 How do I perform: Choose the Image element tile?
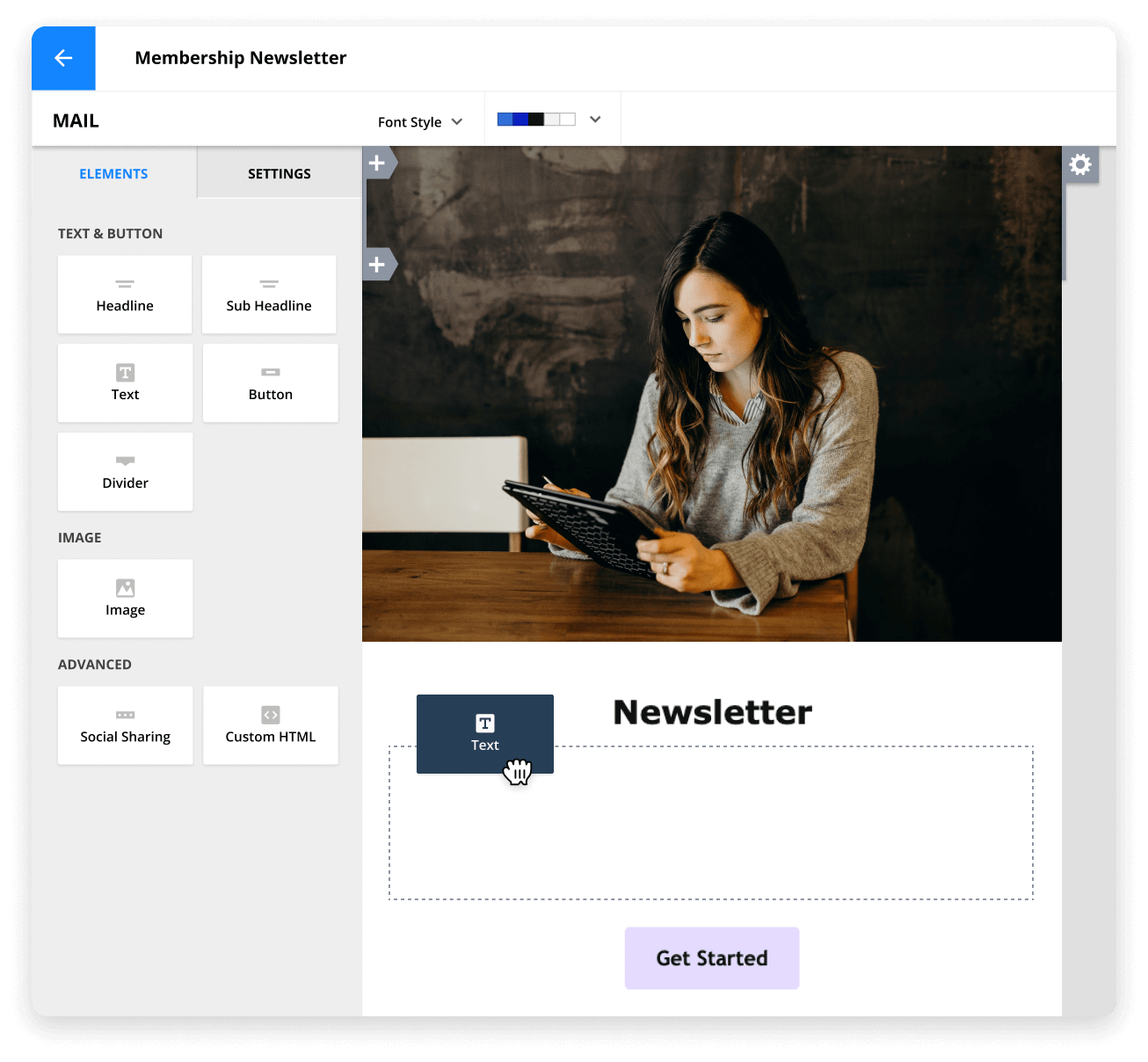point(125,599)
